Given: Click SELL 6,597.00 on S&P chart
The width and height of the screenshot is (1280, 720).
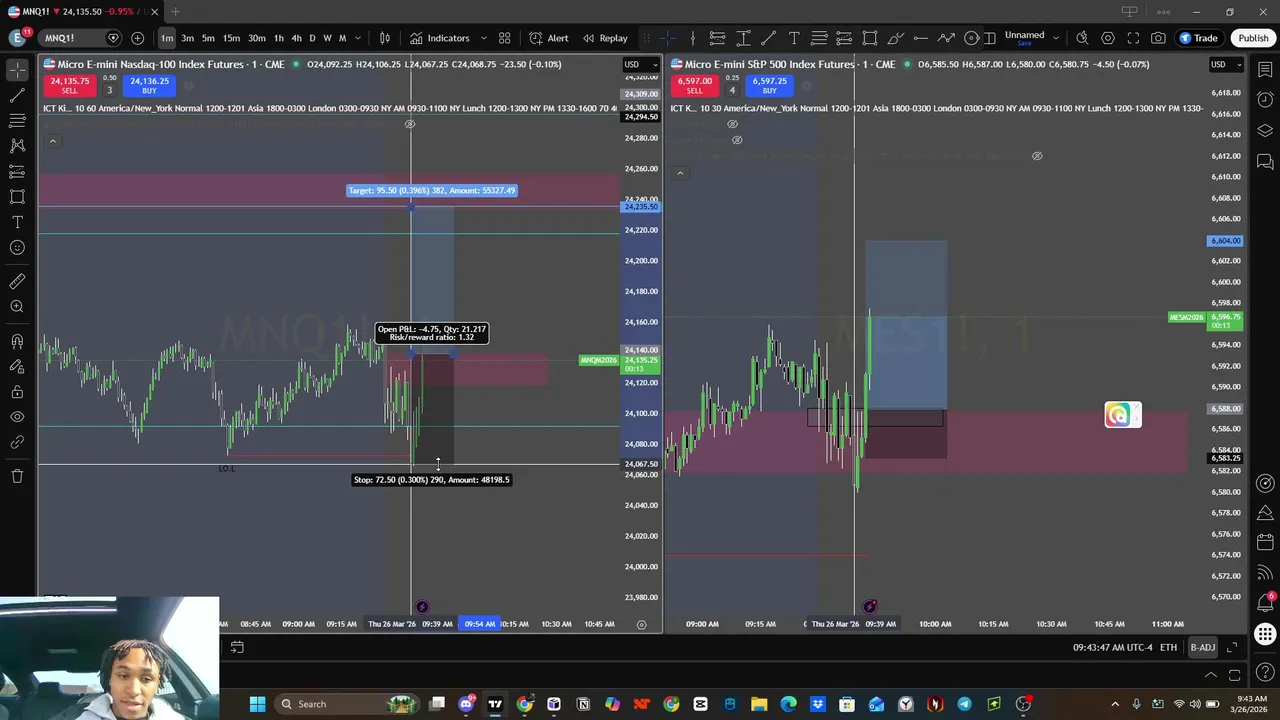Looking at the screenshot, I should coord(694,85).
